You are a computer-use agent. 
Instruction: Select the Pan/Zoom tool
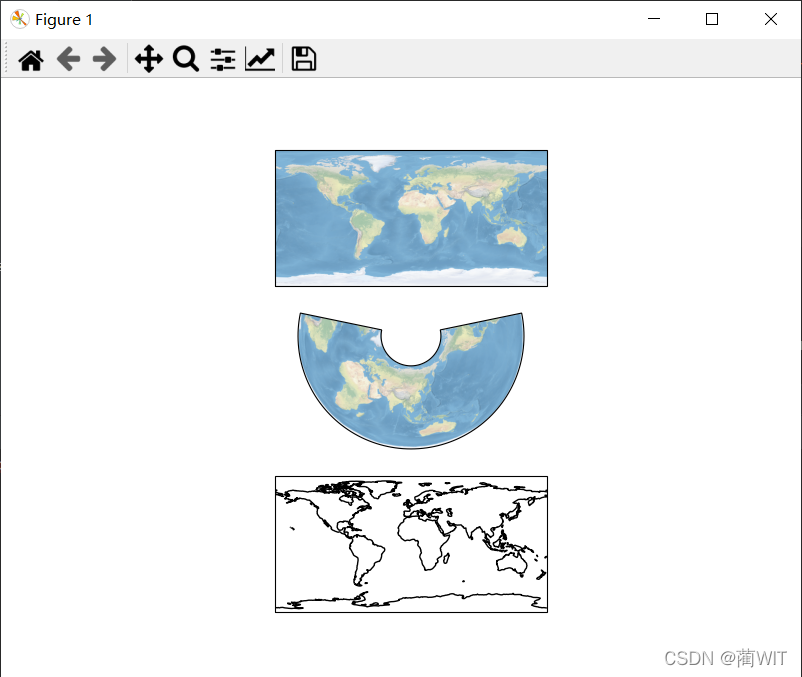[148, 59]
